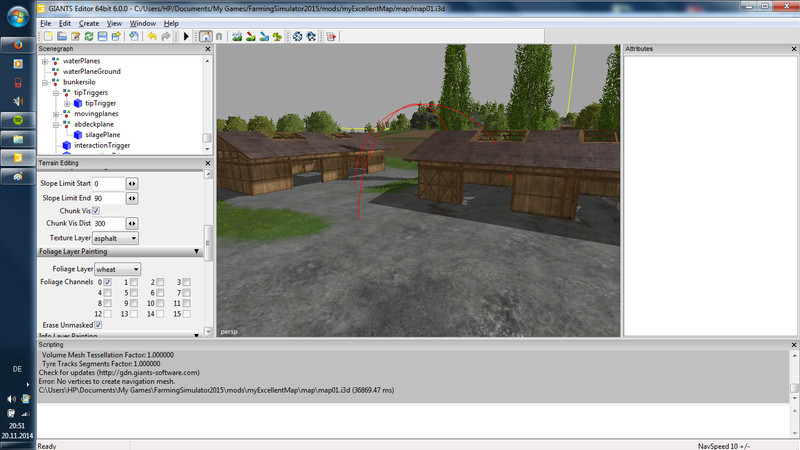Close the Scenegraph panel
This screenshot has width=800, height=450.
208,49
